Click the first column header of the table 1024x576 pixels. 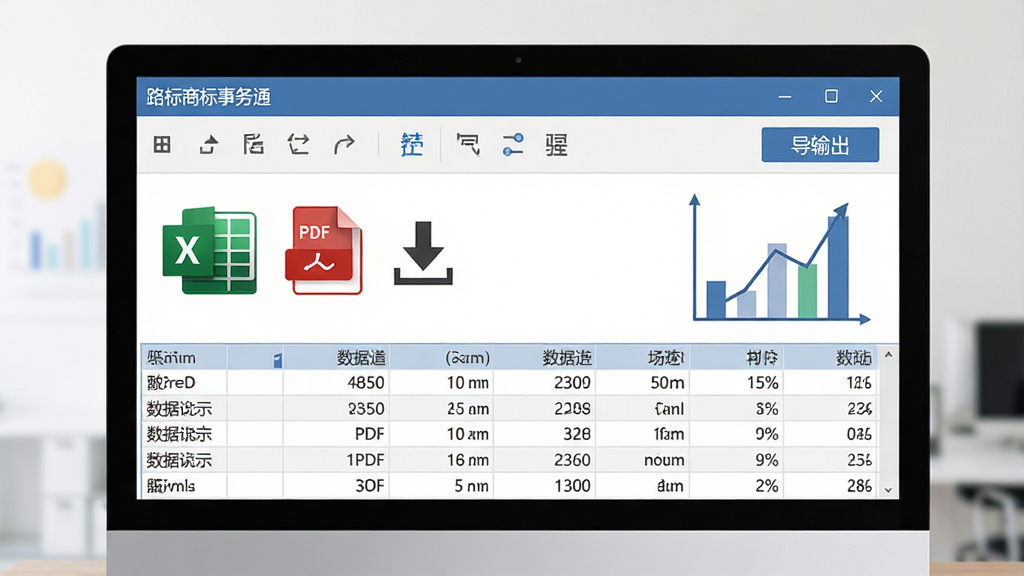point(184,358)
